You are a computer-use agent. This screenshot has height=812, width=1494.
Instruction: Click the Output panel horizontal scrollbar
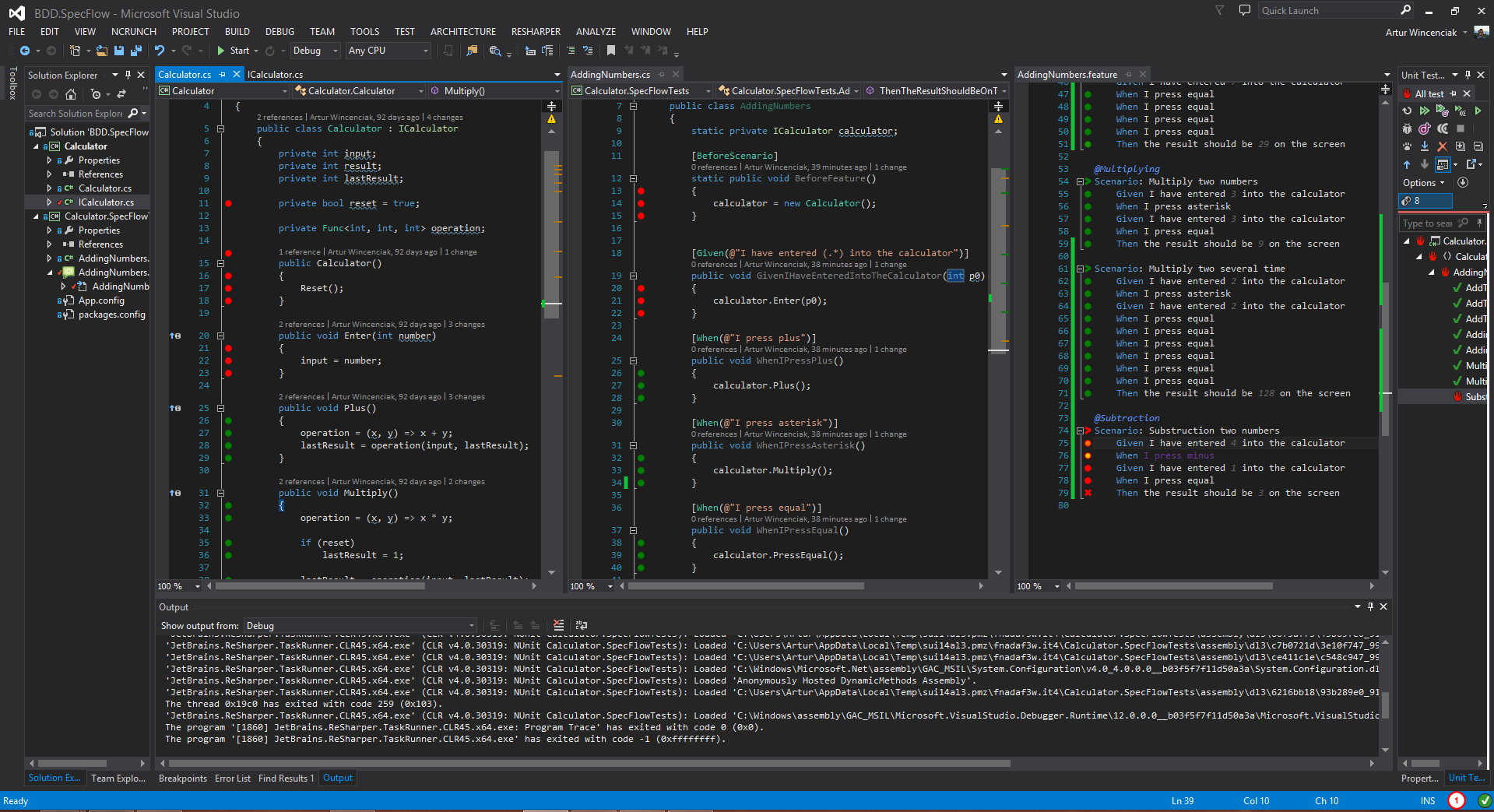pyautogui.click(x=589, y=764)
